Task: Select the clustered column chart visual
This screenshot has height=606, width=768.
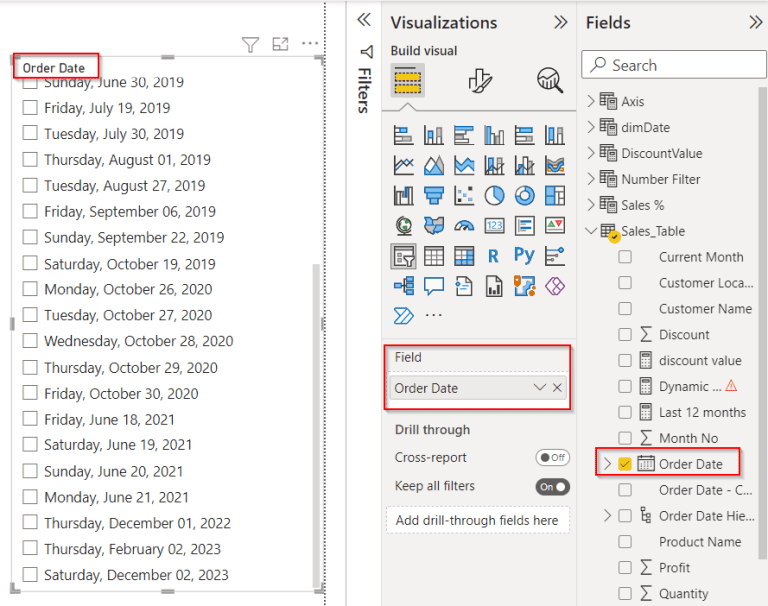Action: (x=494, y=135)
